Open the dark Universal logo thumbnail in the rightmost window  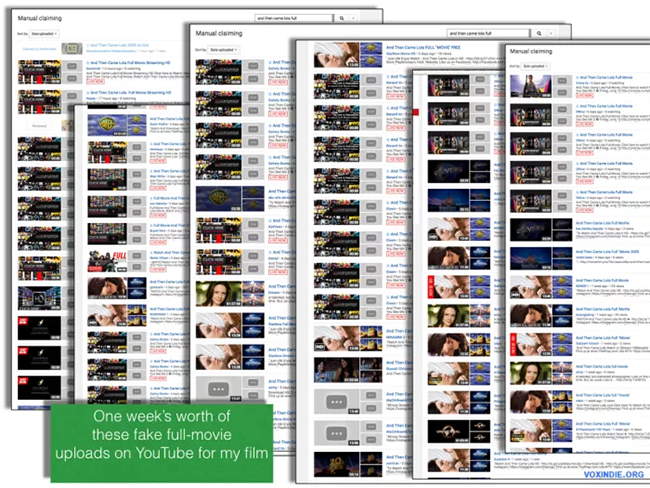[531, 230]
